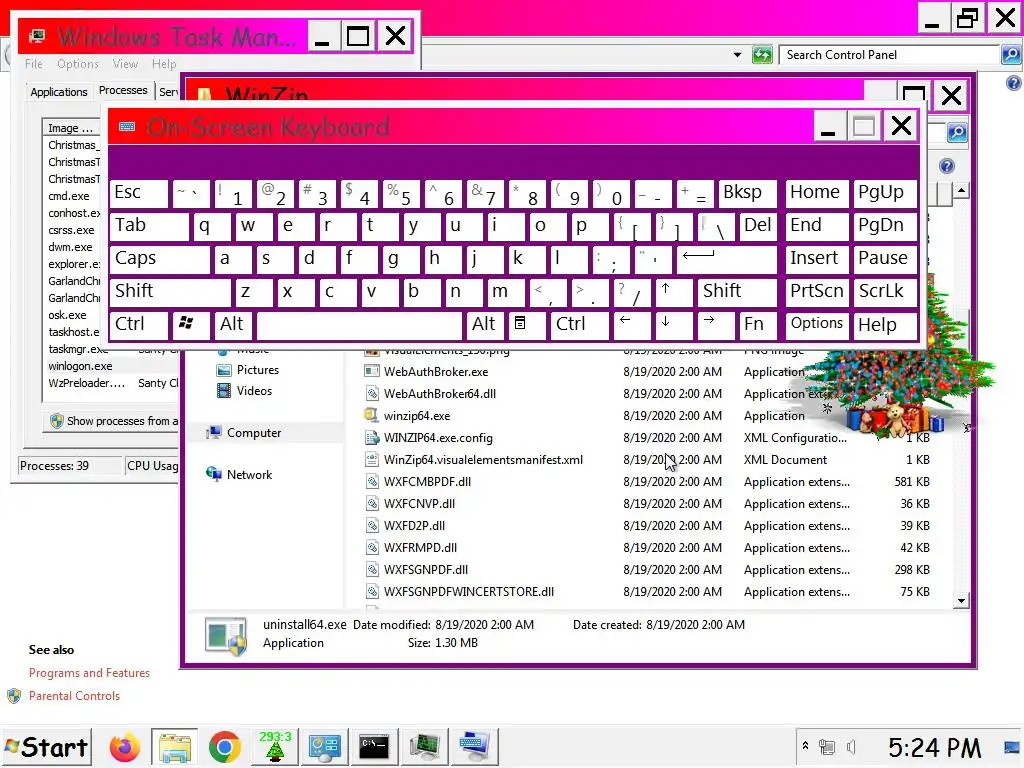Open address bar dropdown in Control Panel
Screen dimensions: 1024x768
point(737,55)
